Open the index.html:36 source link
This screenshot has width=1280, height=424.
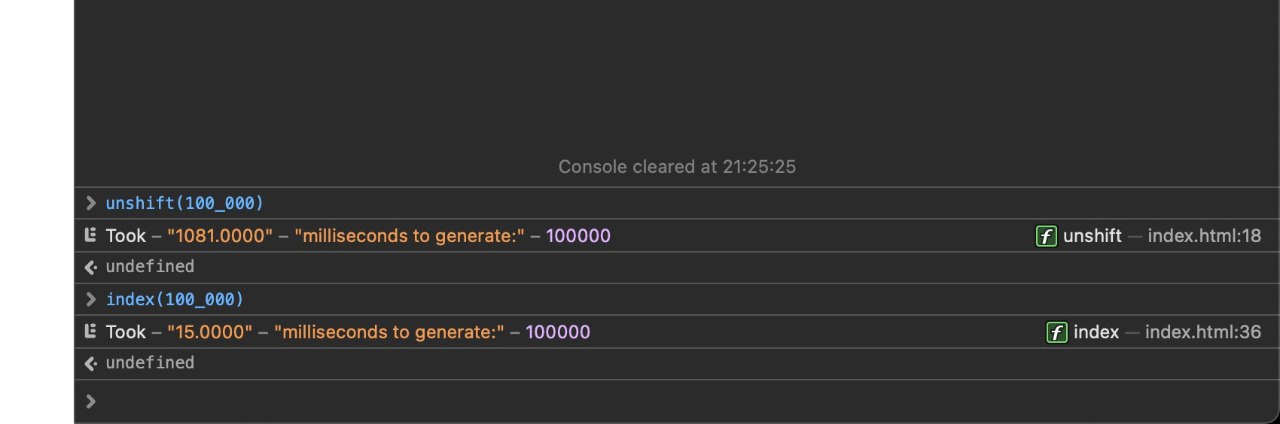click(1203, 332)
